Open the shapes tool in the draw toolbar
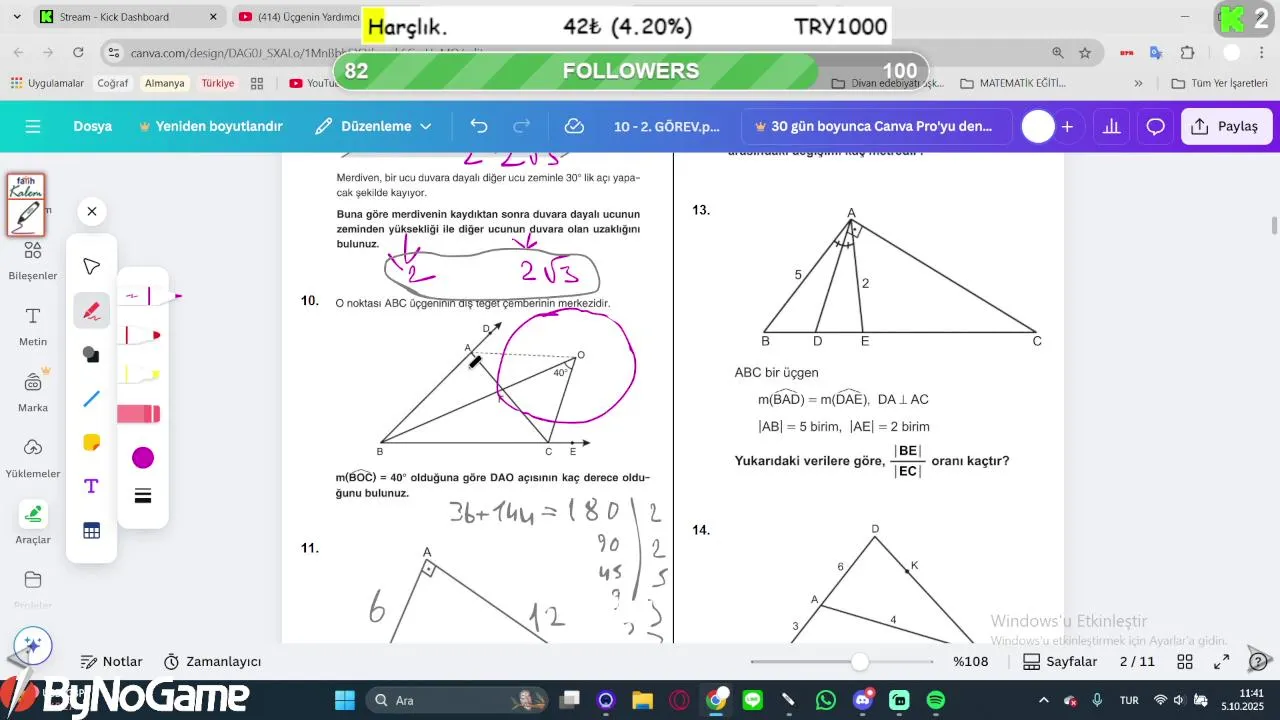Viewport: 1280px width, 720px height. (91, 354)
